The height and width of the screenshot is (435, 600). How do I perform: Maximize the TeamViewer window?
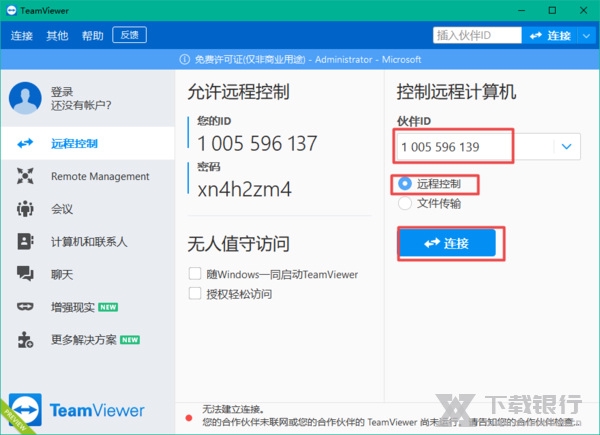tap(552, 10)
